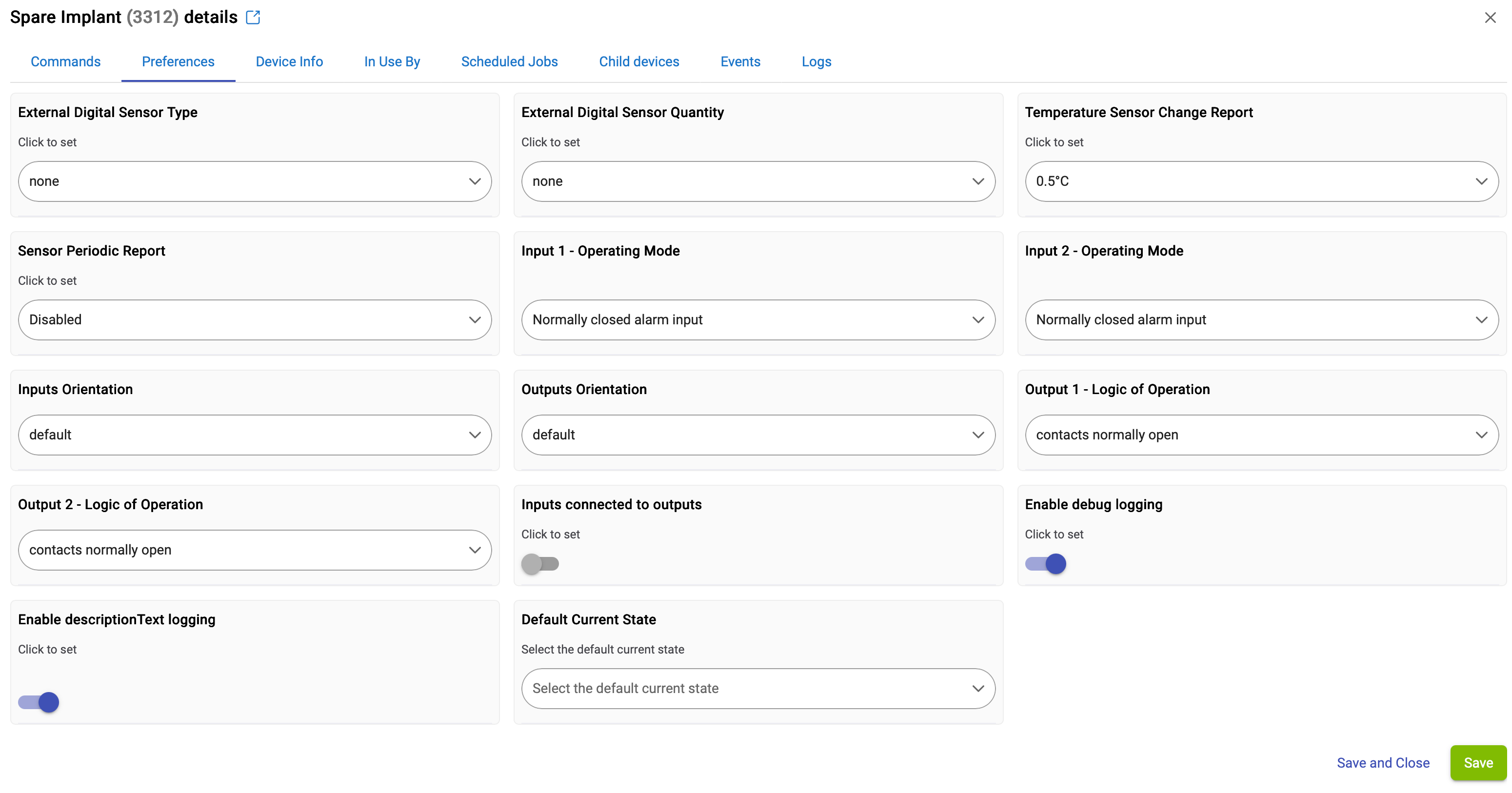Viewport: 1512px width, 793px height.
Task: Open Input 1 Operating Mode dropdown
Action: [x=758, y=320]
